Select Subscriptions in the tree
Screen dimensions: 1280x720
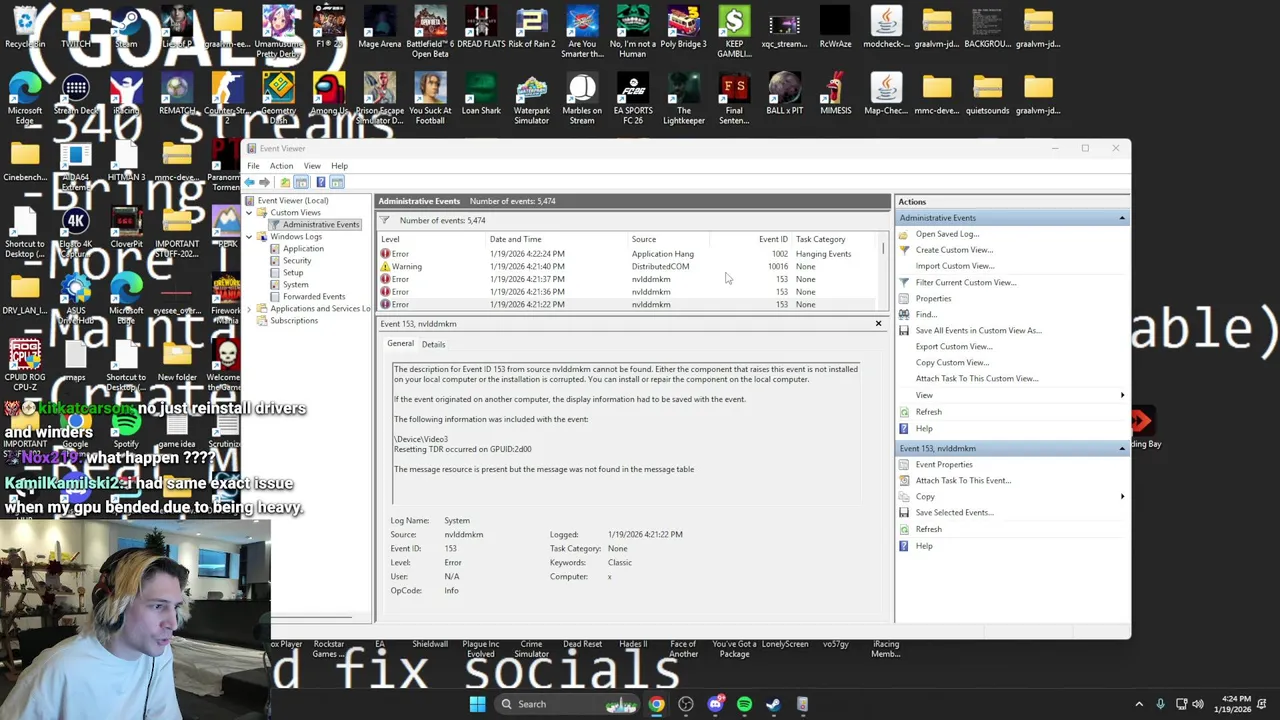point(294,321)
